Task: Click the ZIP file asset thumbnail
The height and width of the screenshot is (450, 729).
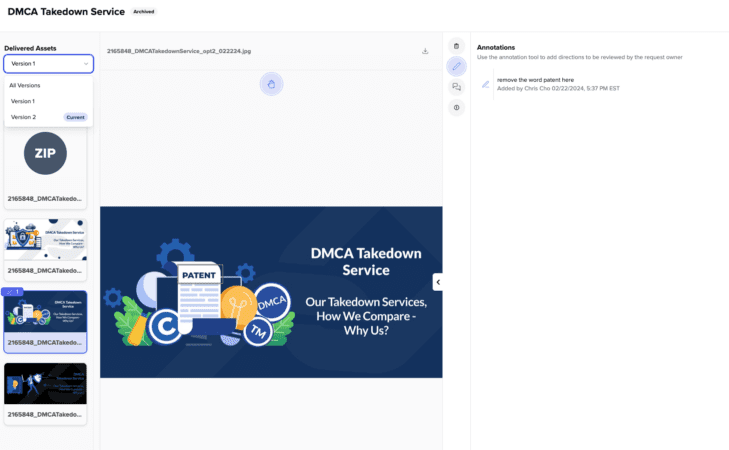Action: click(x=45, y=168)
